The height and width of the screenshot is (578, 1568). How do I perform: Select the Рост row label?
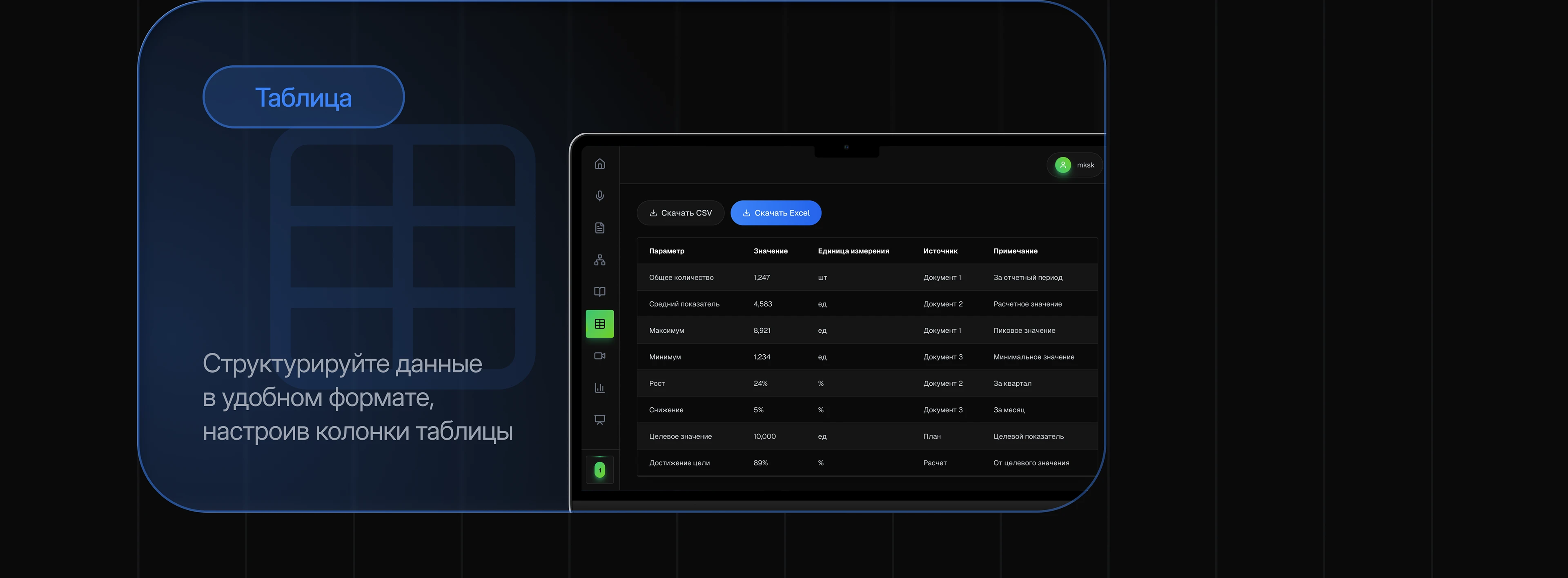(x=657, y=383)
